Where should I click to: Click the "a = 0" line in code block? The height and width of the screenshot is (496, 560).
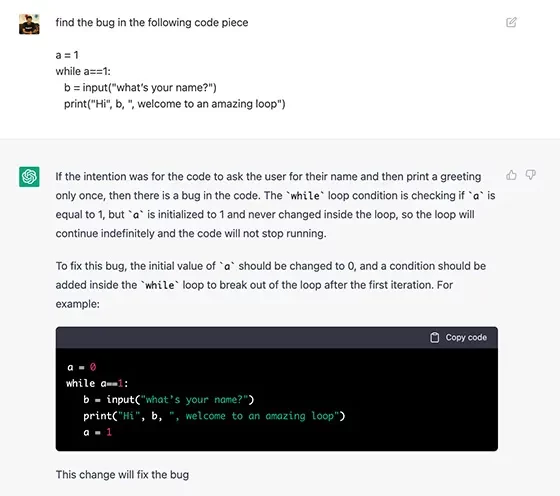coord(82,367)
